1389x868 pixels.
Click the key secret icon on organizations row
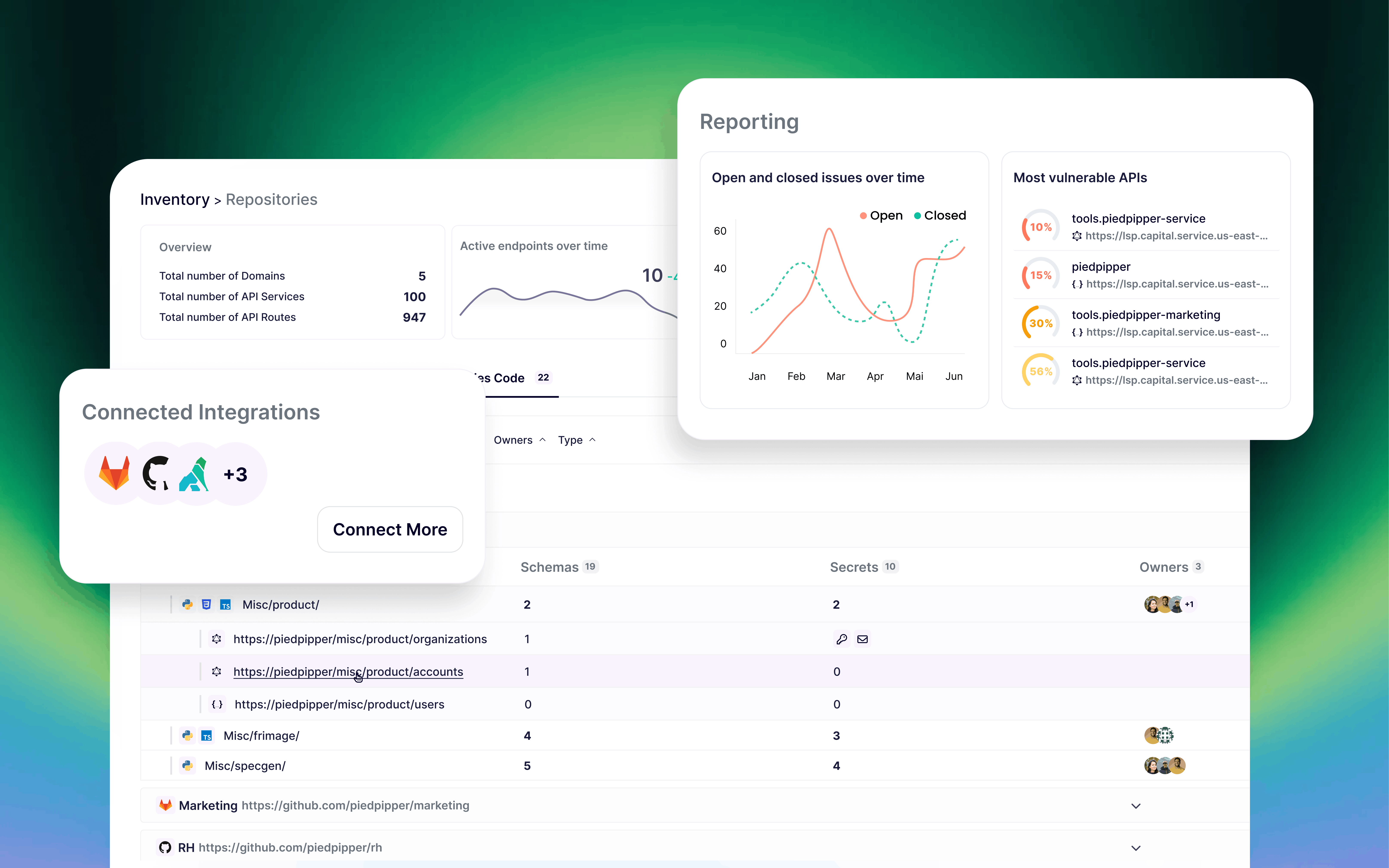[x=842, y=639]
